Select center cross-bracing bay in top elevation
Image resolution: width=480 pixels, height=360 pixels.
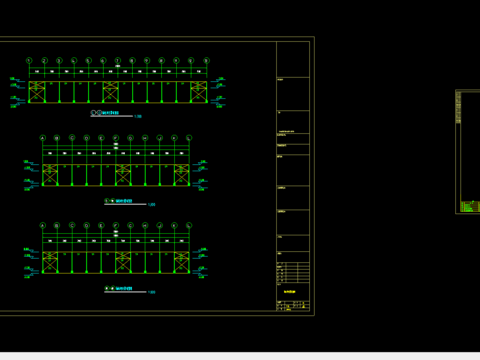click(x=111, y=92)
